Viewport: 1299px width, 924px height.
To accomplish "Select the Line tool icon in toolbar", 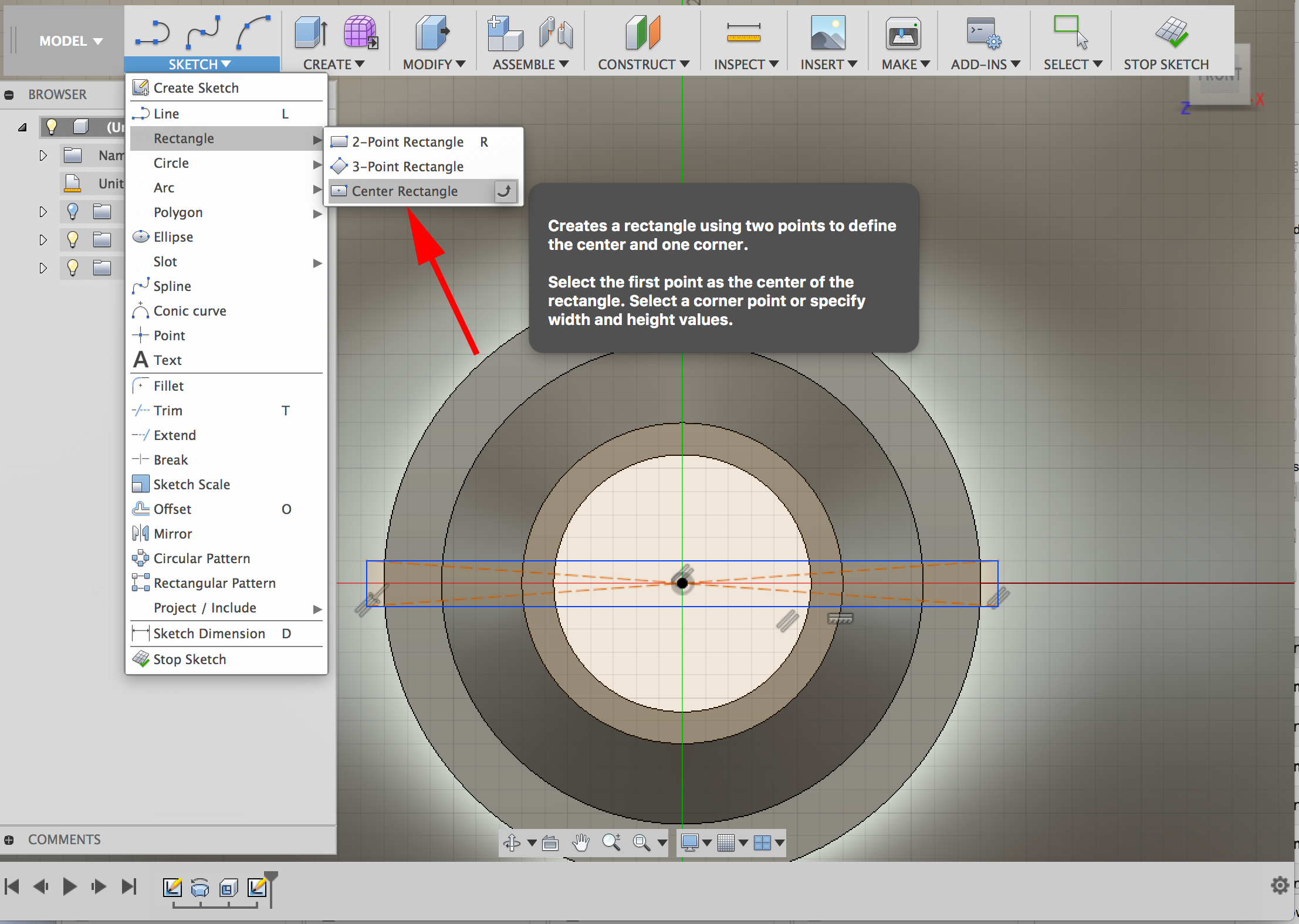I will 152,33.
